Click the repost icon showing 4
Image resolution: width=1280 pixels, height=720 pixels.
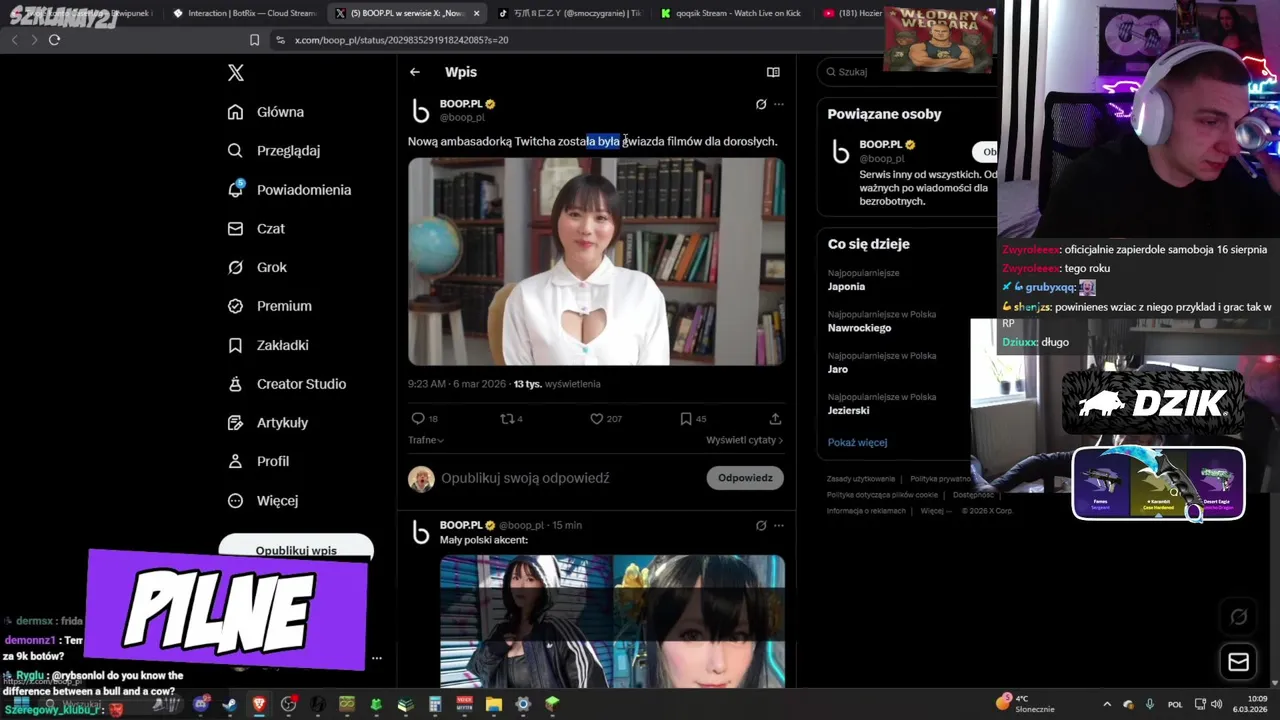tap(506, 419)
